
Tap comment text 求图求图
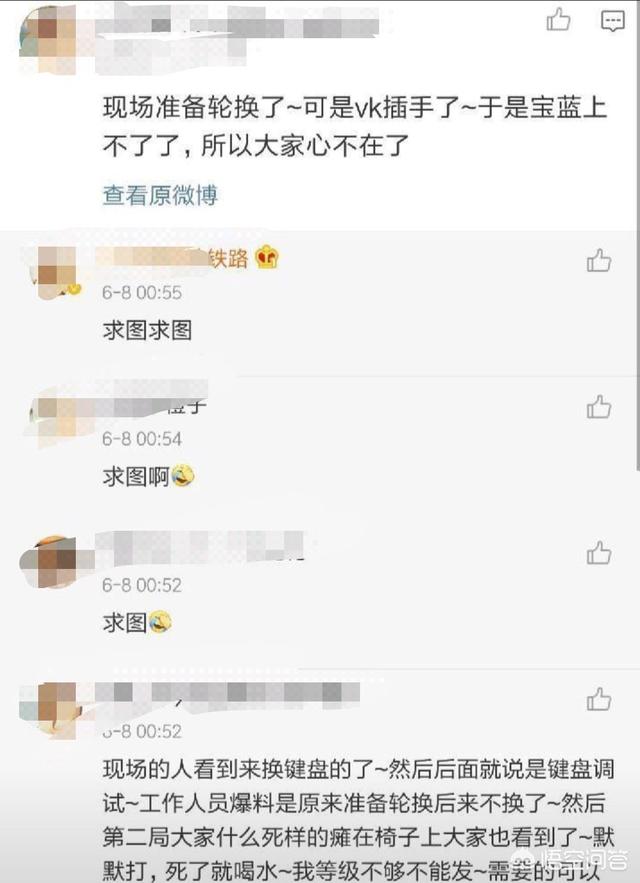click(148, 331)
